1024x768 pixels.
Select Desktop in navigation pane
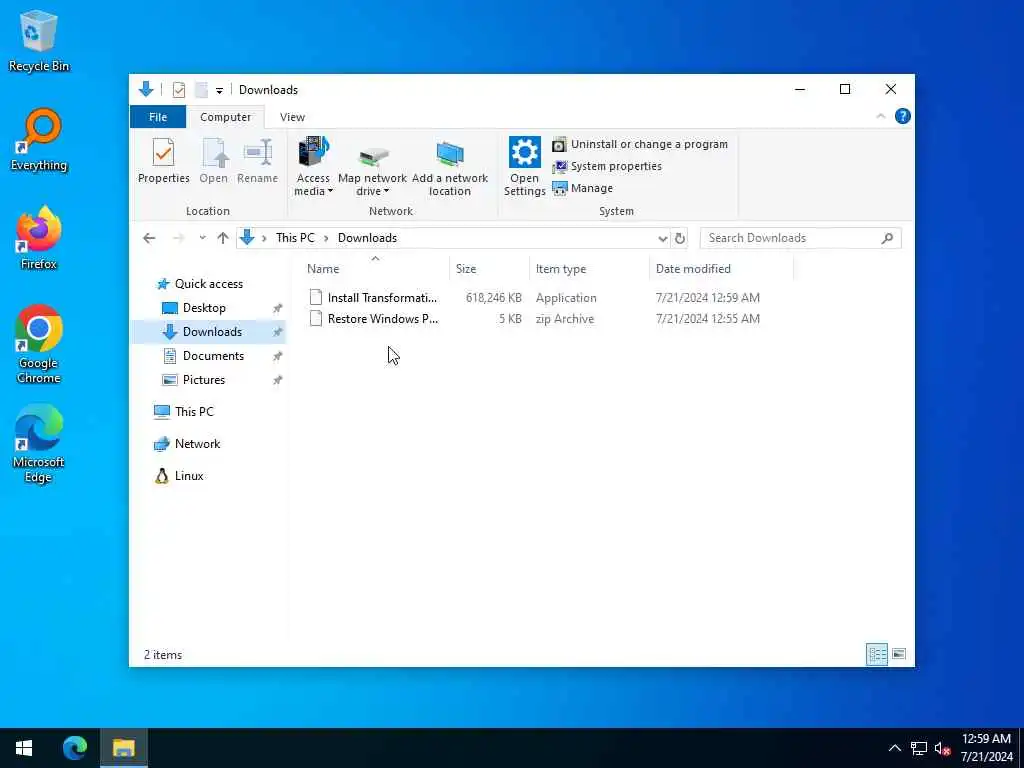(x=204, y=308)
